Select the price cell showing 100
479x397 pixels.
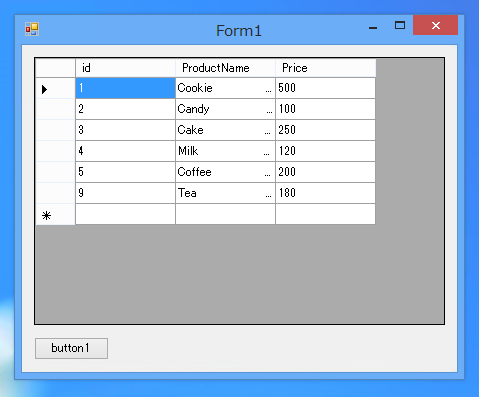[325, 109]
